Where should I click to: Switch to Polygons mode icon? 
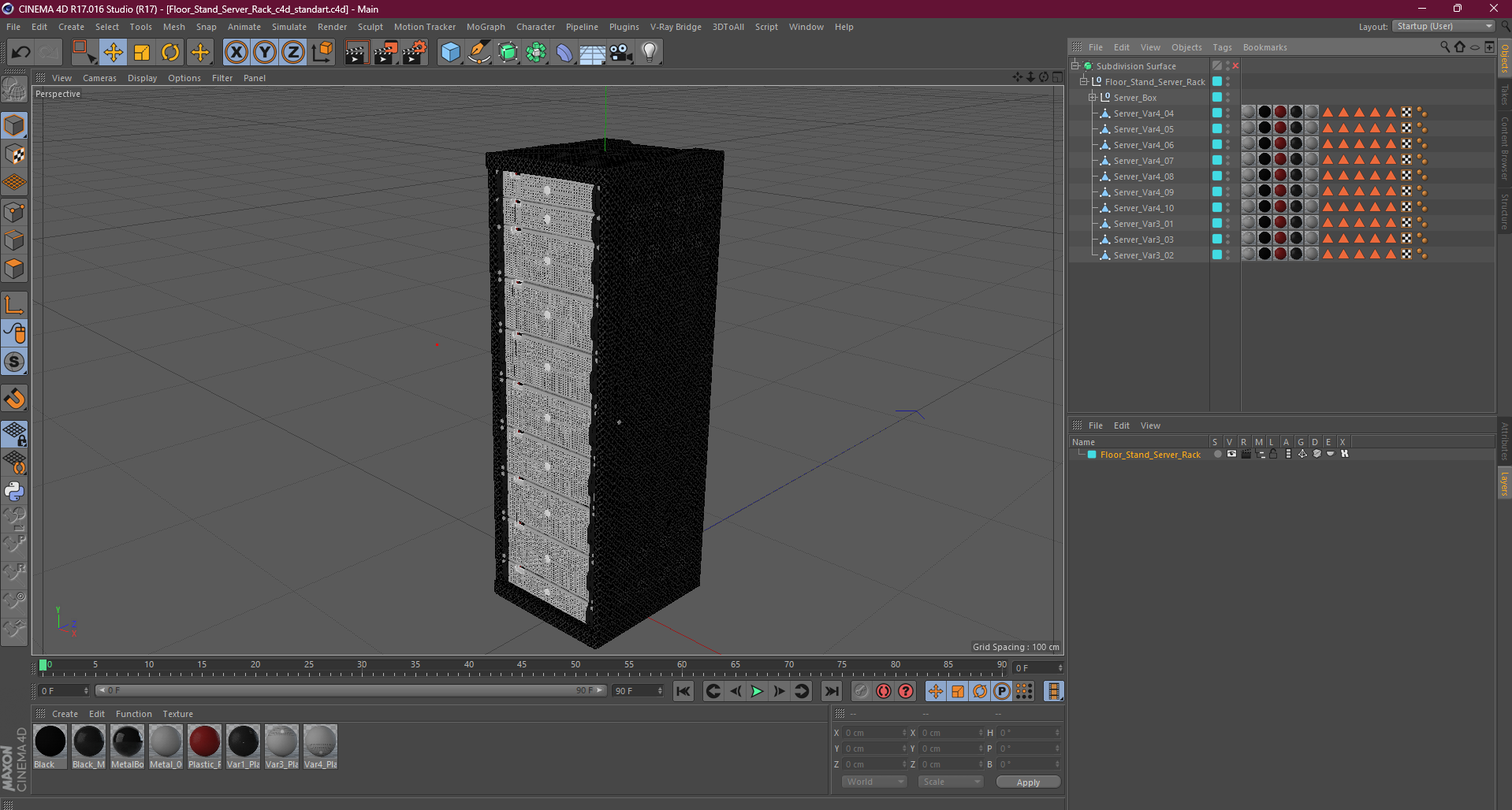pos(14,269)
